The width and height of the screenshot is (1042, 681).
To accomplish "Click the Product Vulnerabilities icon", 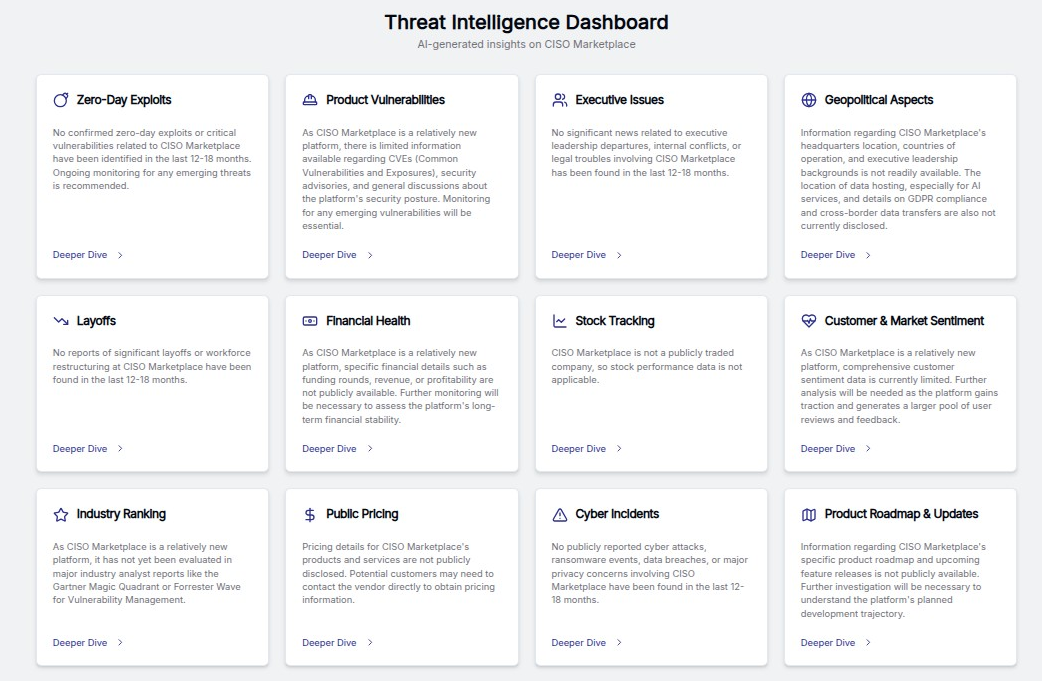I will click(310, 100).
